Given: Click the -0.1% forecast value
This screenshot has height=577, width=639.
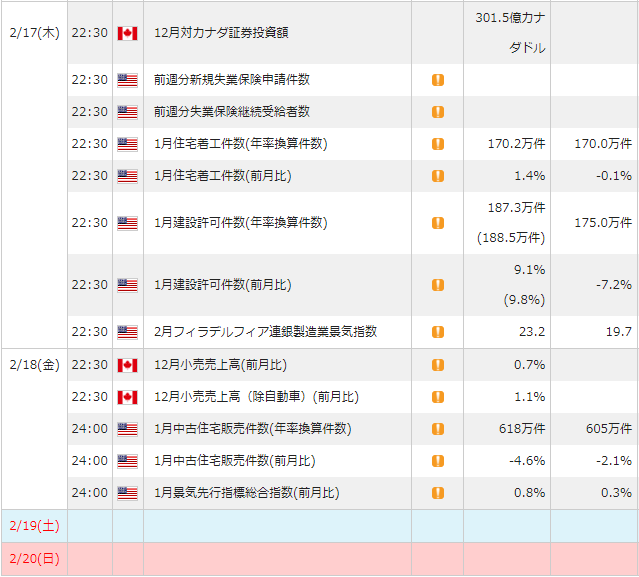Looking at the screenshot, I should coord(614,176).
